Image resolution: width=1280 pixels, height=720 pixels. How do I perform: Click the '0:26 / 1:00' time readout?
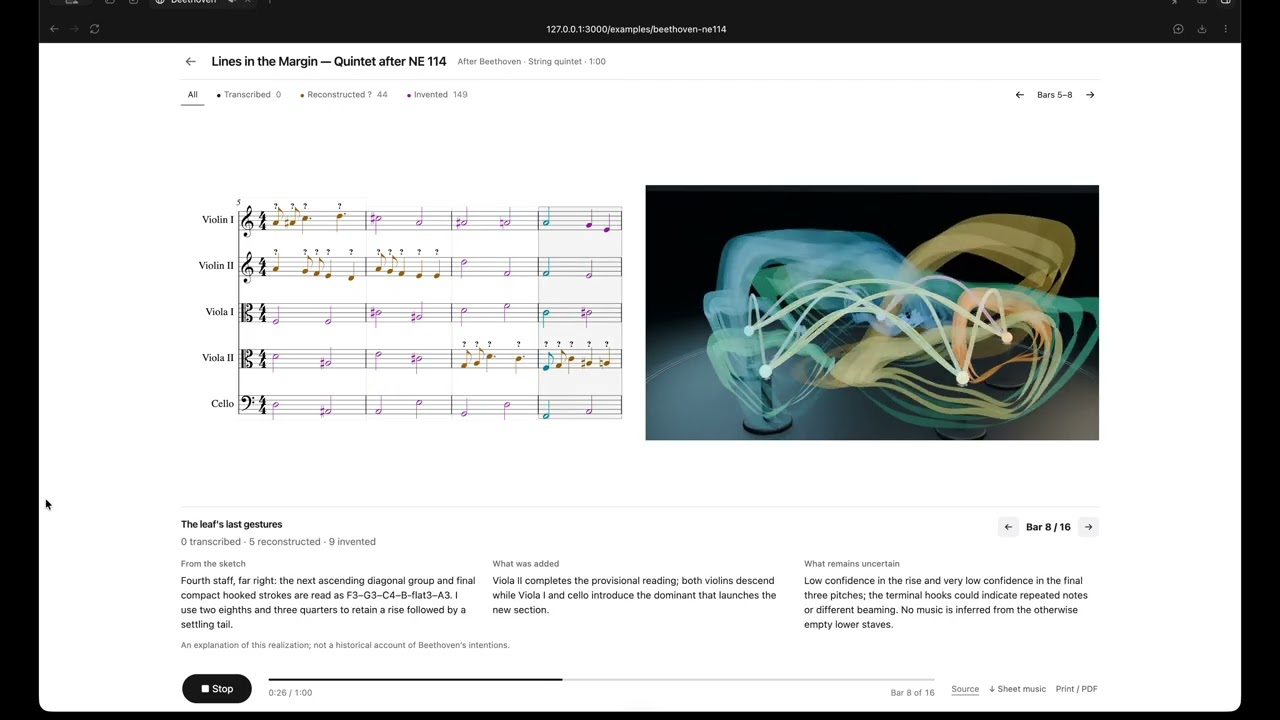[x=290, y=692]
